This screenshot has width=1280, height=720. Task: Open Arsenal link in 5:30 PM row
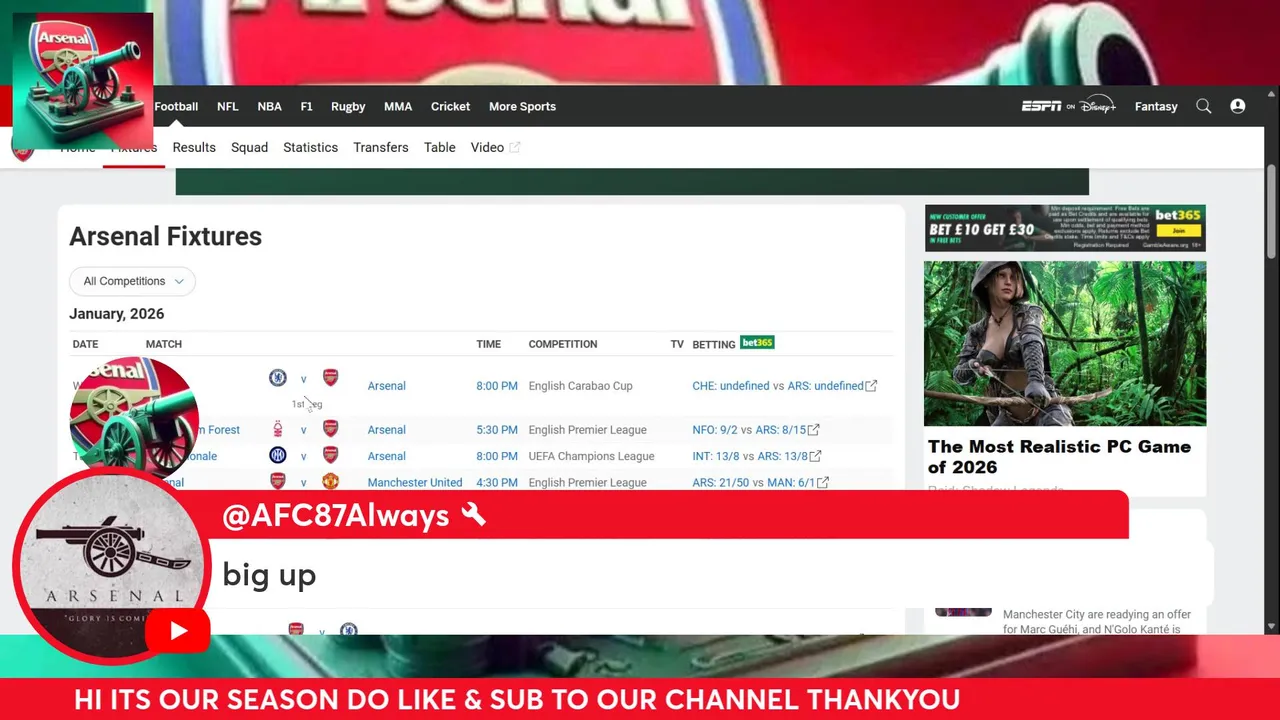[x=386, y=430]
